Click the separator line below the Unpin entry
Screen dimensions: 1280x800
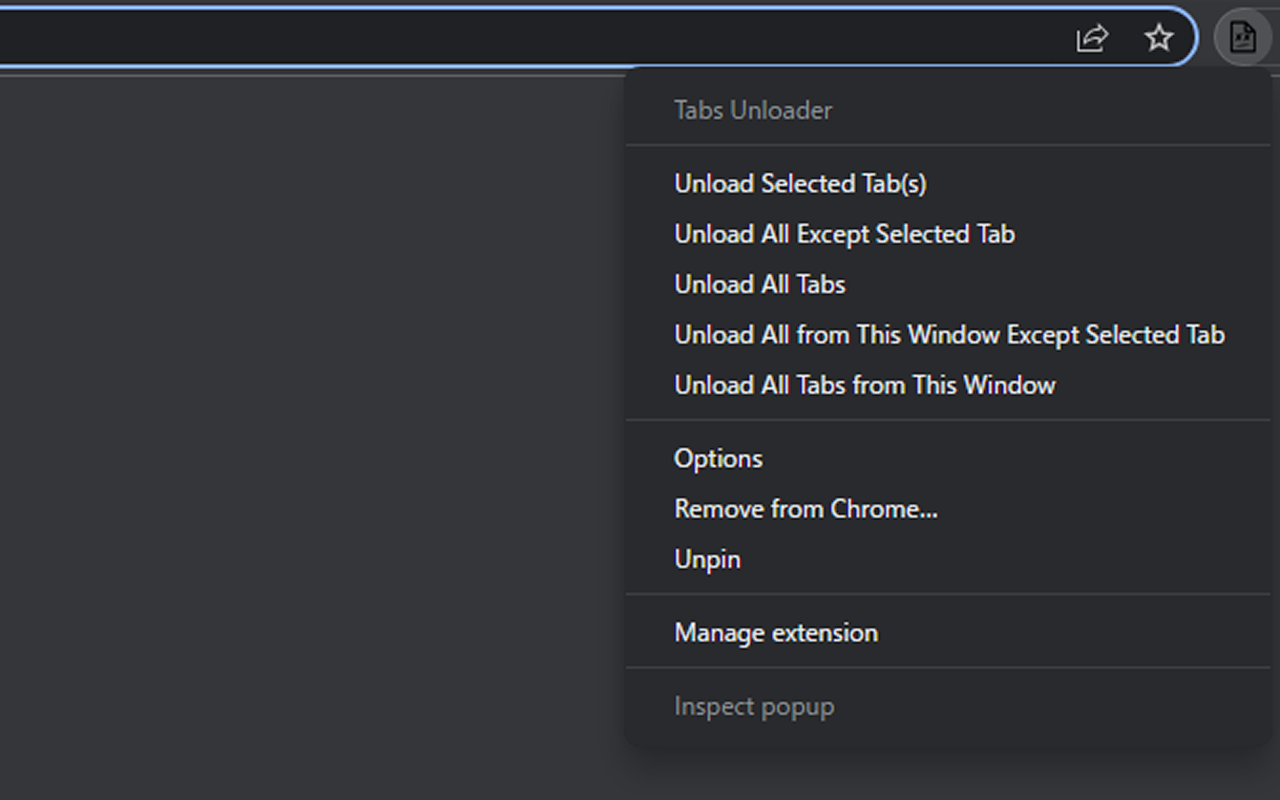[948, 594]
